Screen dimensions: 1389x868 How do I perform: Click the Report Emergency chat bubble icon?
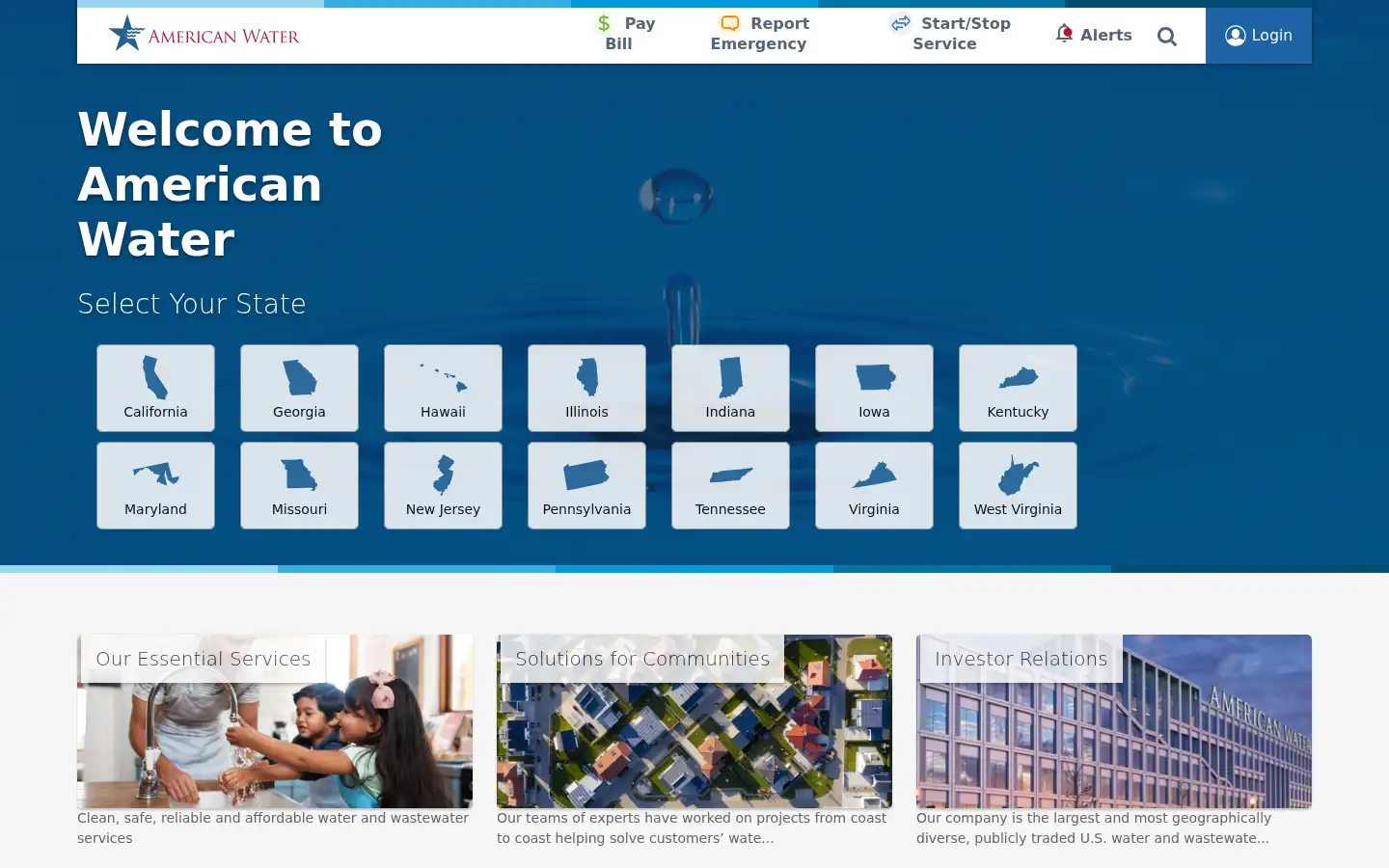[x=730, y=23]
